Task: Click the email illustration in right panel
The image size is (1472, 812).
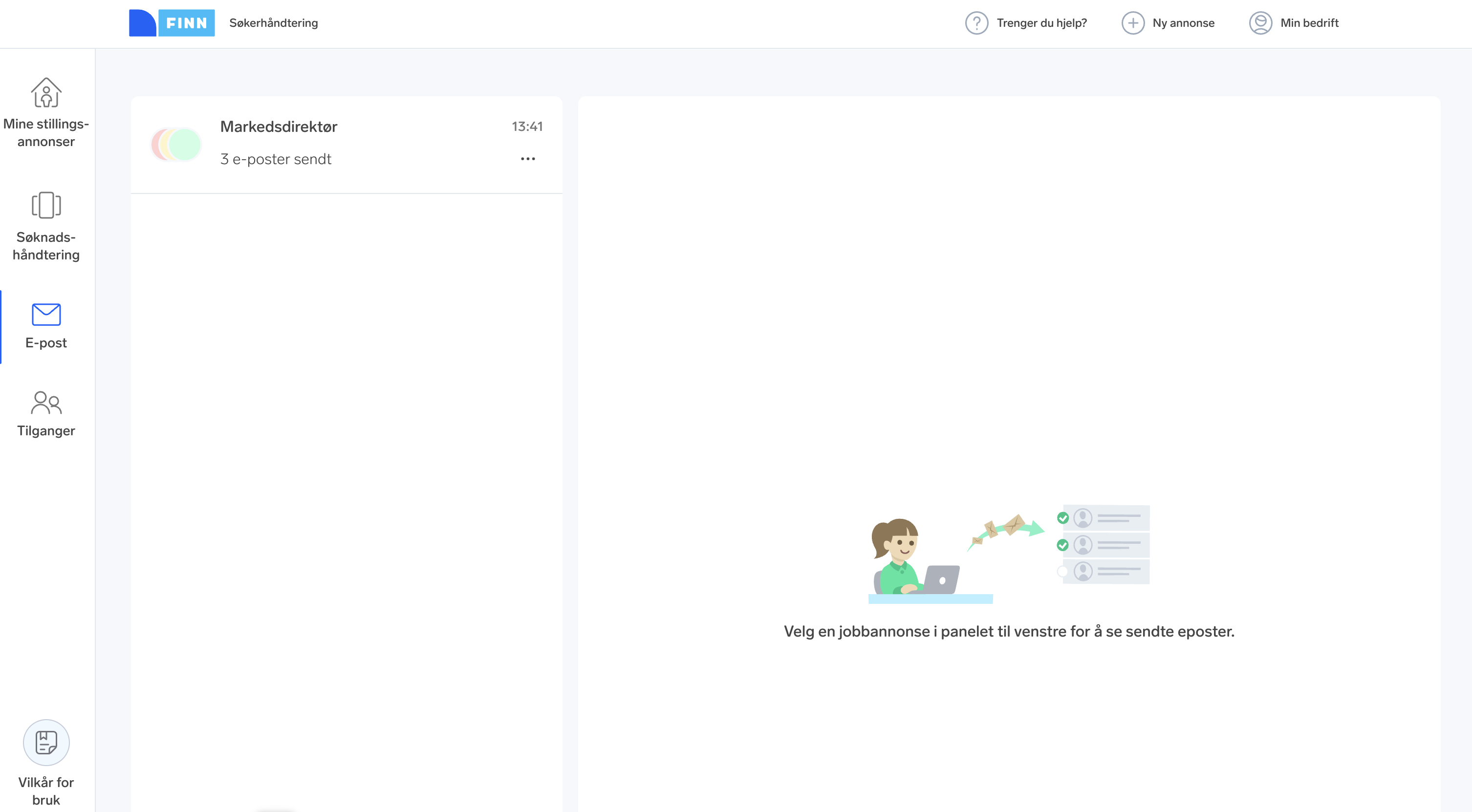Action: click(1009, 553)
